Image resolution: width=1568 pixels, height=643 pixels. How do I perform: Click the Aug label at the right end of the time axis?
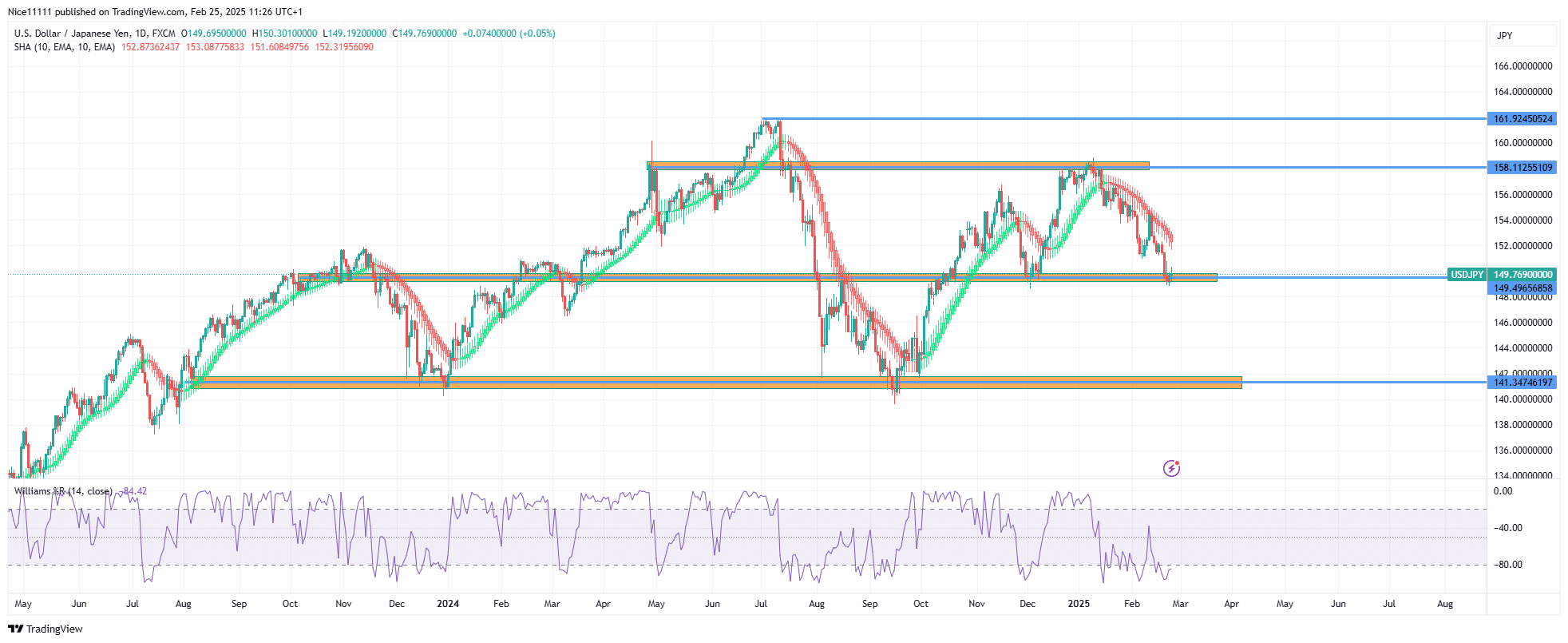tap(1445, 604)
